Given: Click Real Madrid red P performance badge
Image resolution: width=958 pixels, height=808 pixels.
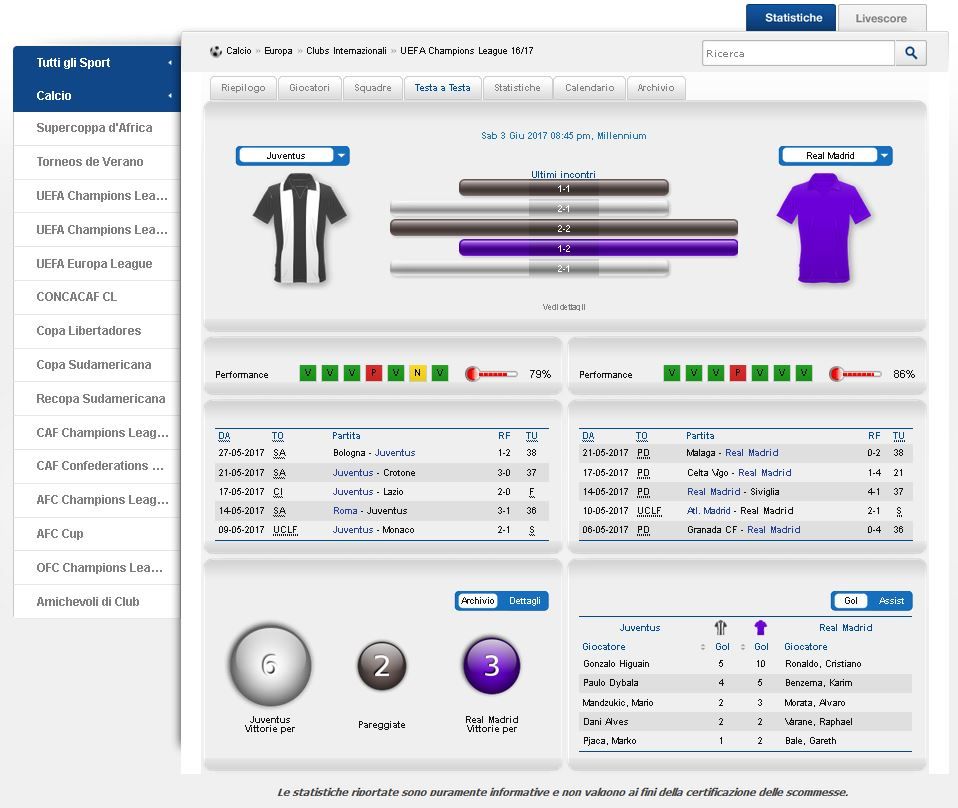Looking at the screenshot, I should pos(737,373).
